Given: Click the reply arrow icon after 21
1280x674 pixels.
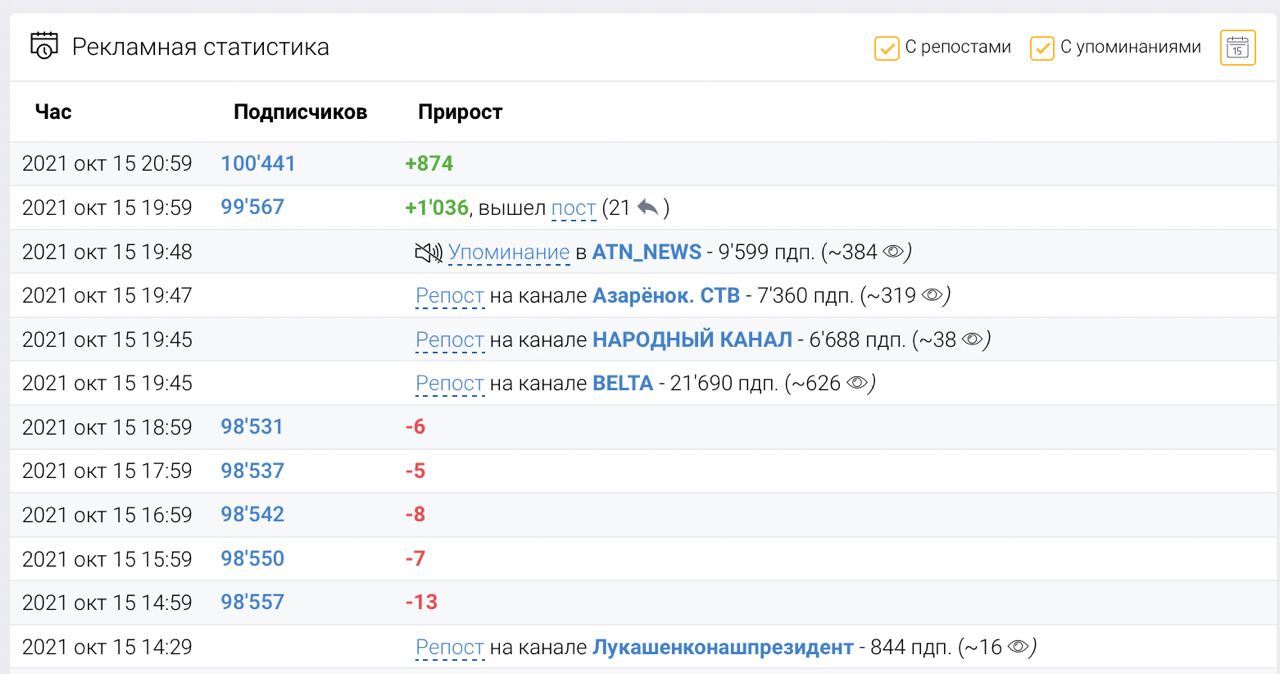Looking at the screenshot, I should [x=648, y=208].
